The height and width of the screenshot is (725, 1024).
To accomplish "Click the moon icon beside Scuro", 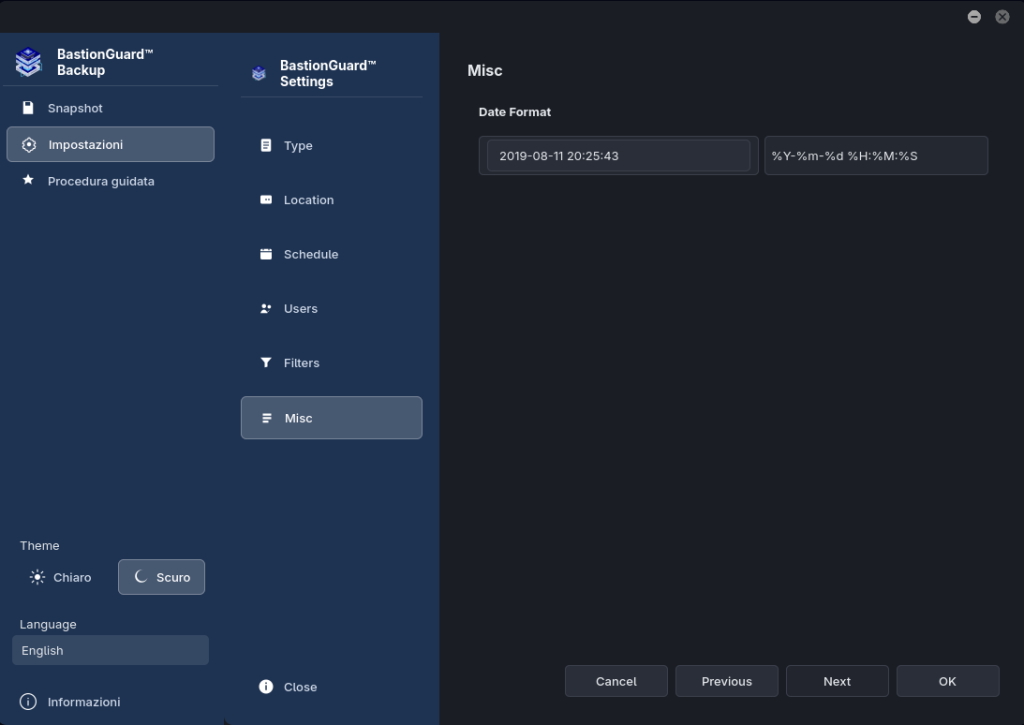I will click(x=140, y=577).
